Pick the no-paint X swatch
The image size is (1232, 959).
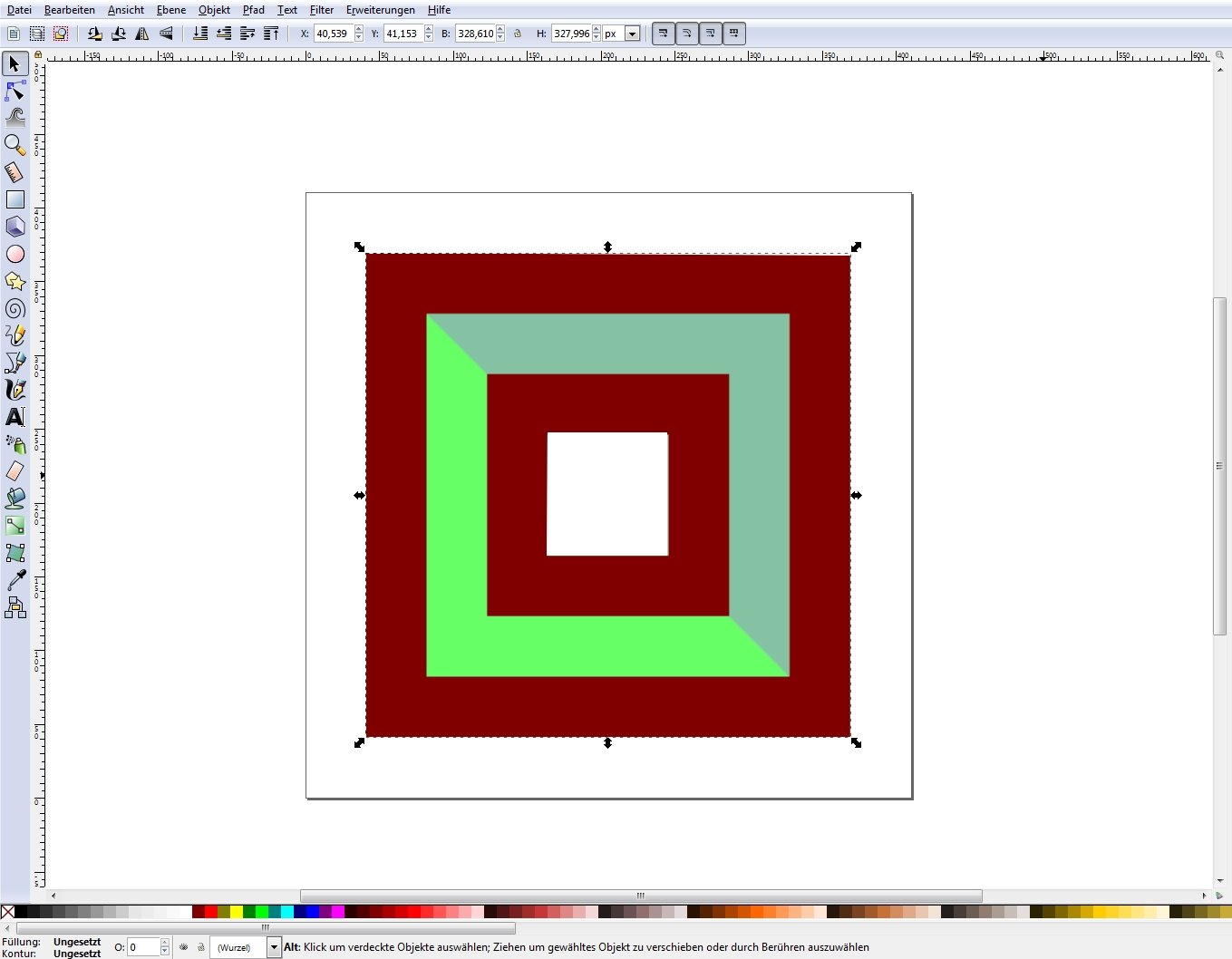[x=7, y=912]
